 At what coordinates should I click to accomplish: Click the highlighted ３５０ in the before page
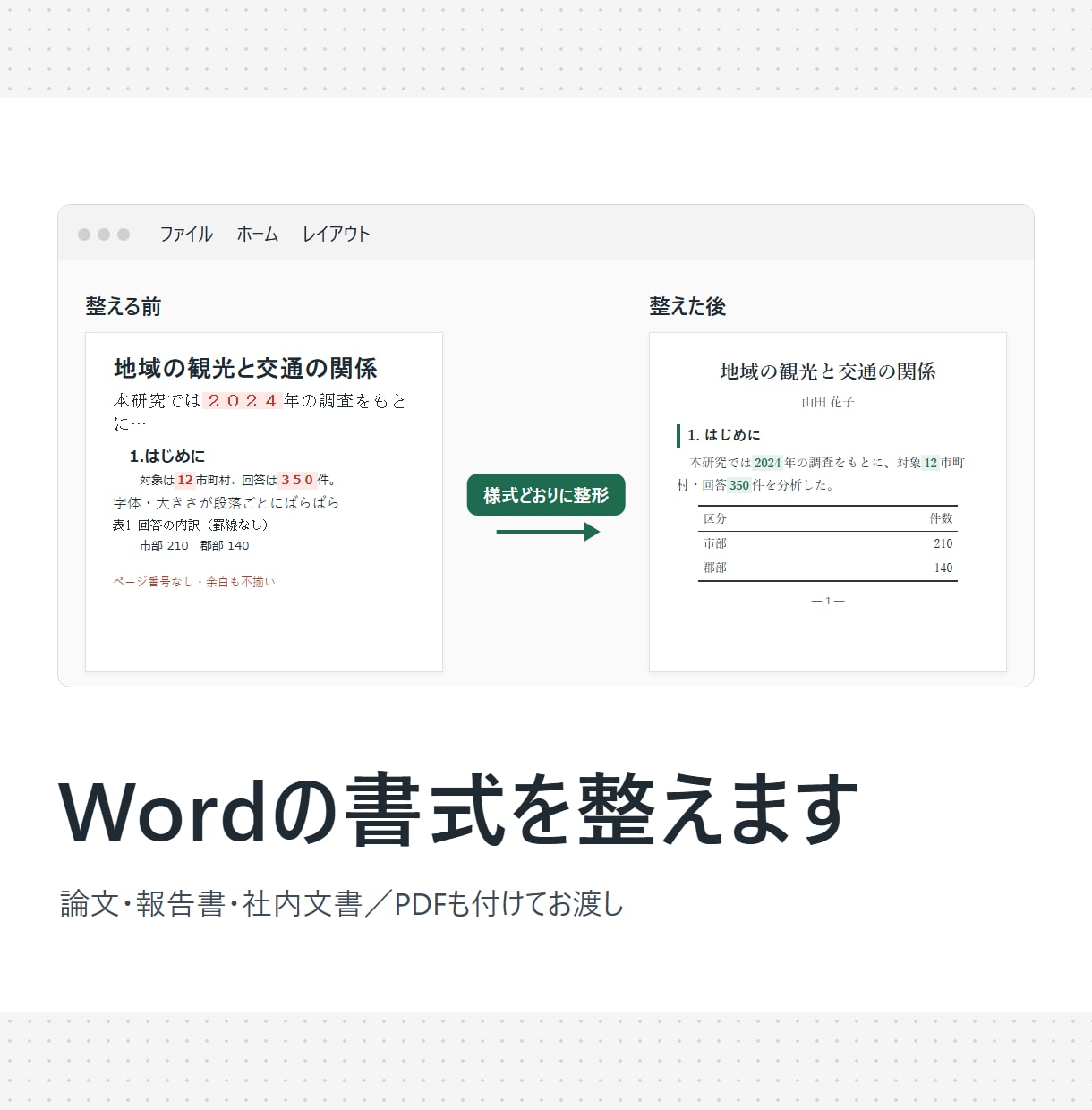tap(297, 480)
